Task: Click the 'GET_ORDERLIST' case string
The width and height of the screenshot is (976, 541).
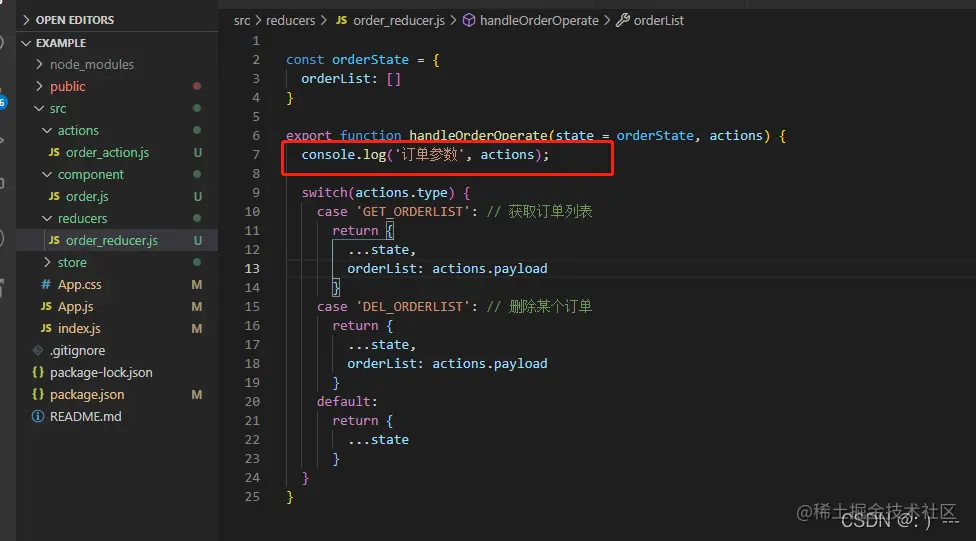Action: click(413, 212)
